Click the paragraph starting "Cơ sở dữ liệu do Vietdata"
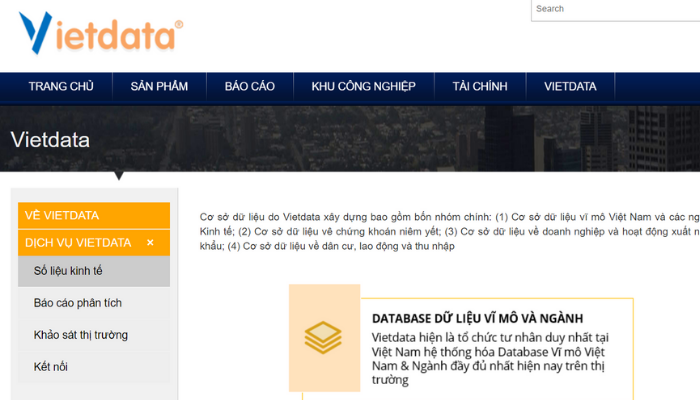The image size is (700, 400). (450, 232)
